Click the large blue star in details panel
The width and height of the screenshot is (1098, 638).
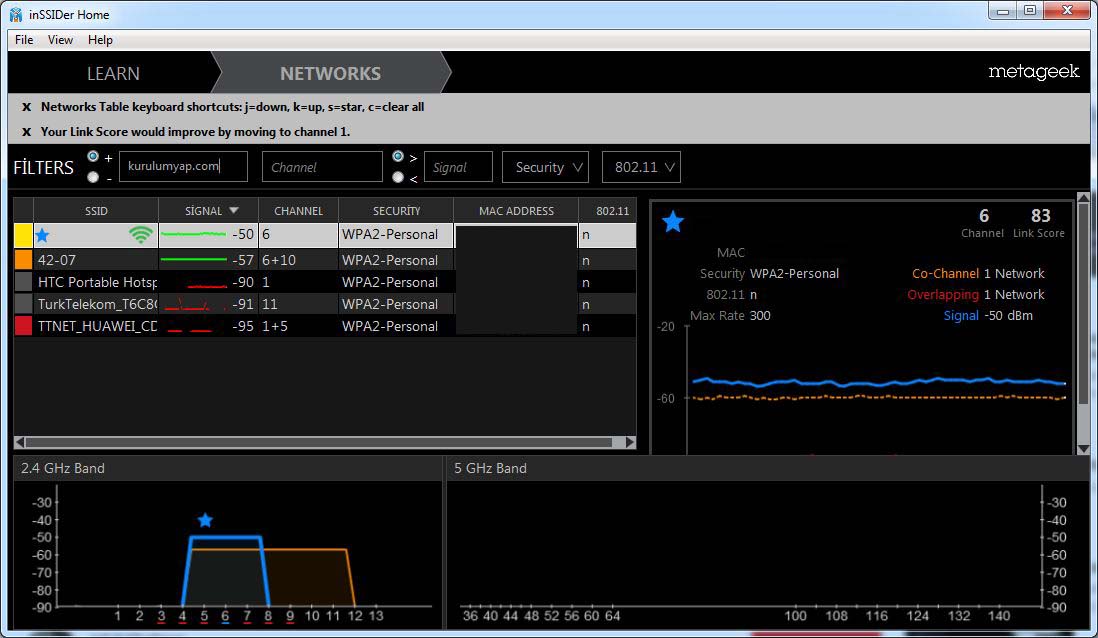click(672, 221)
